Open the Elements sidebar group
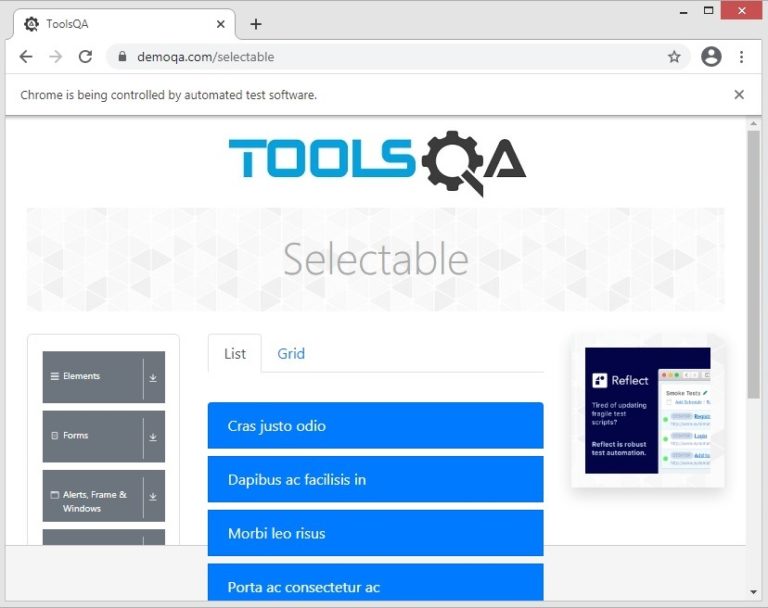 [103, 377]
